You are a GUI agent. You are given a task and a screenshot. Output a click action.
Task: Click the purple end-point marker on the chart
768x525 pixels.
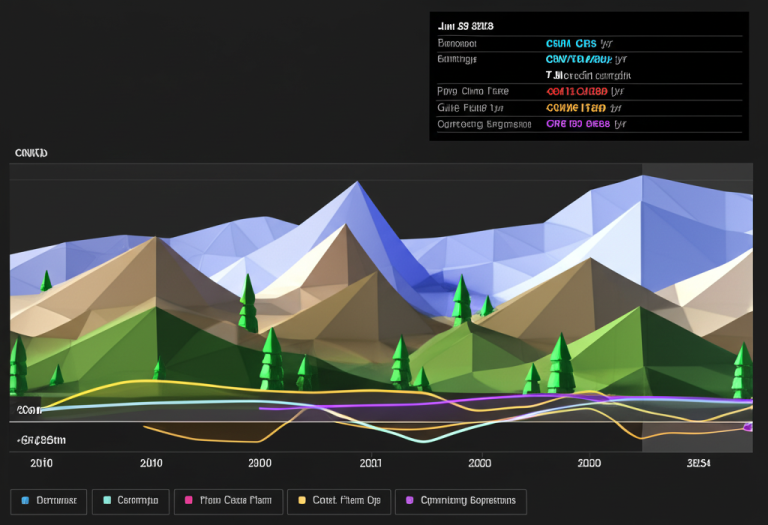(x=748, y=427)
